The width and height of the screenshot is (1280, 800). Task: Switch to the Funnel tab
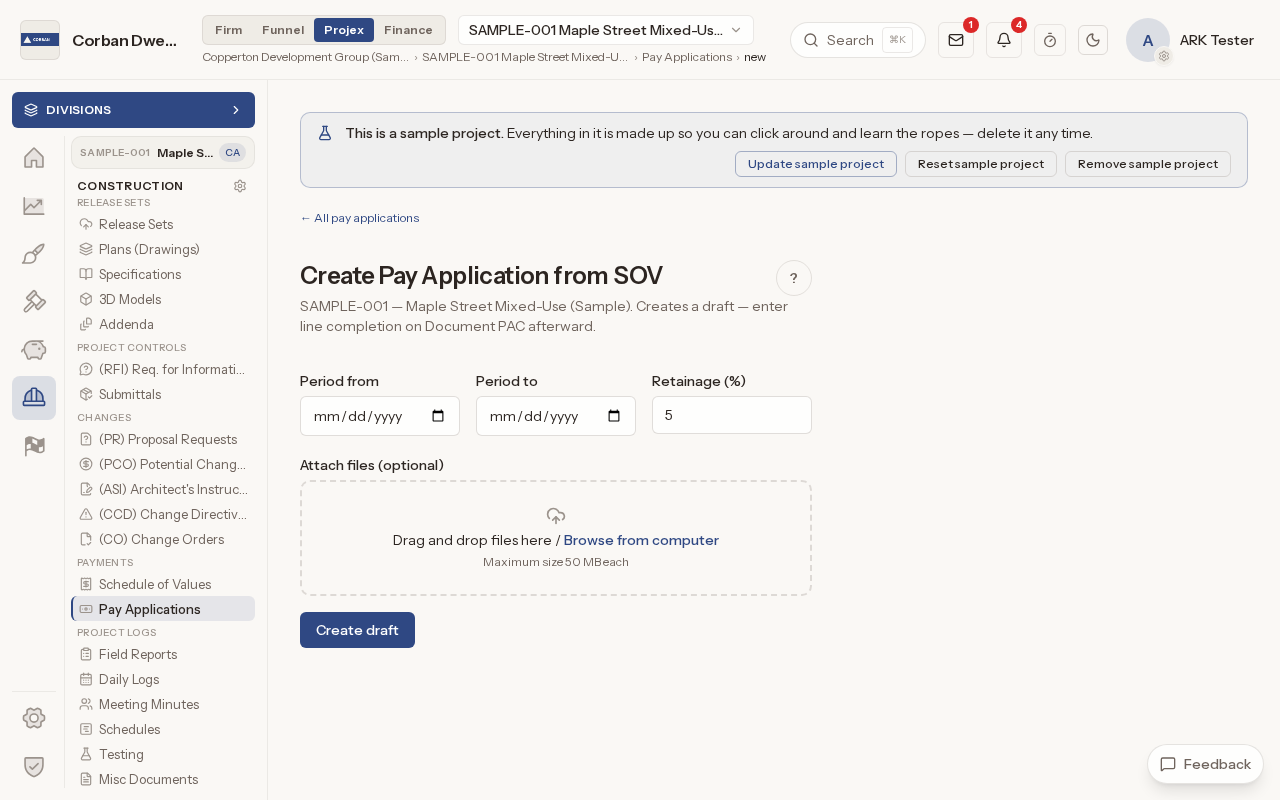pos(283,30)
